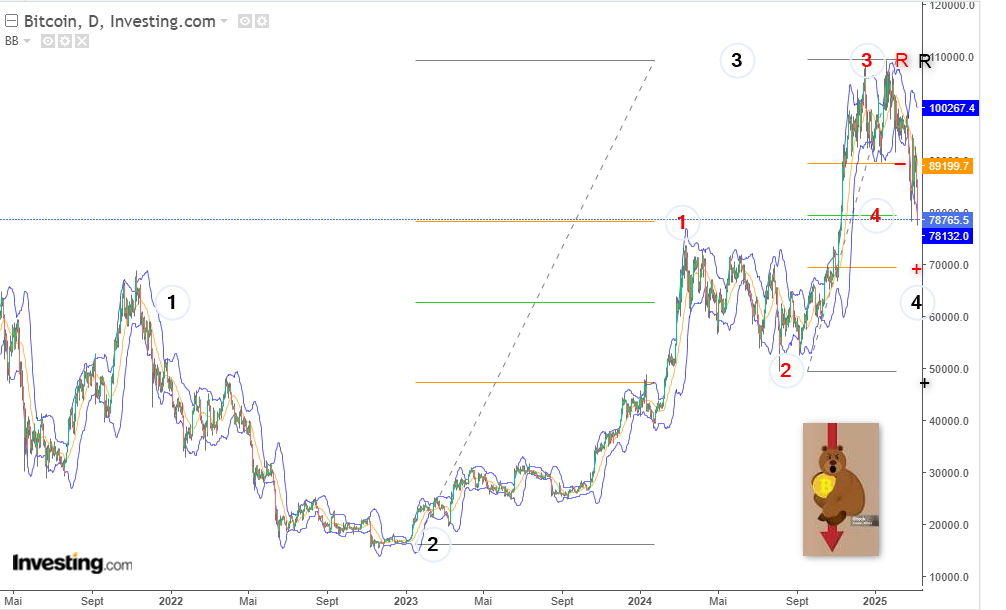Select red wave label 1 at 2024 peak
The width and height of the screenshot is (1006, 610).
[682, 223]
